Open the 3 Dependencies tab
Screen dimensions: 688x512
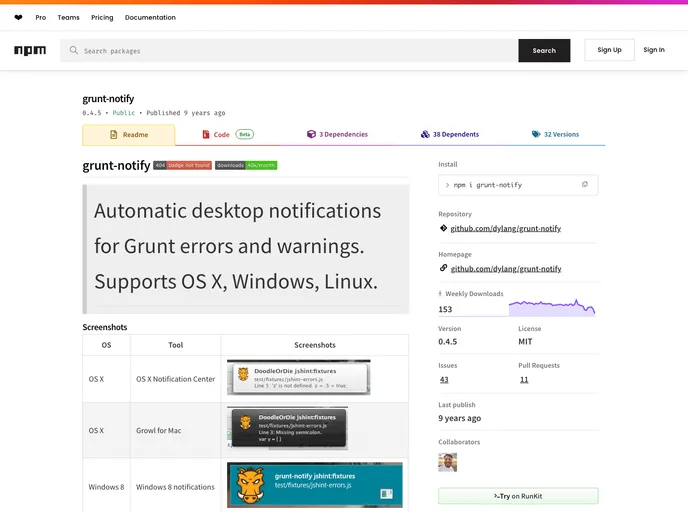(337, 135)
